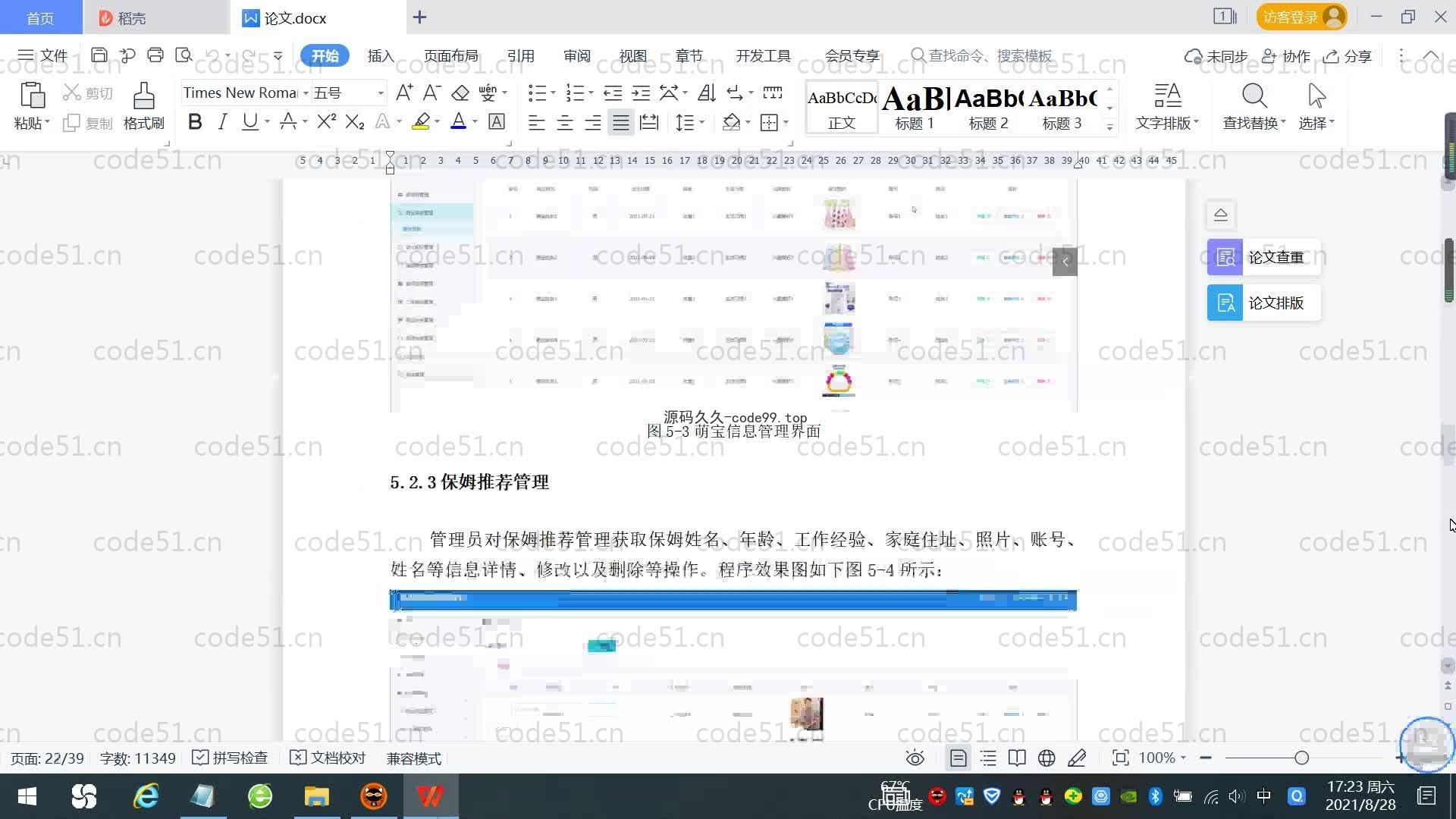The image size is (1456, 819).
Task: Click the Collaborate (协作) button
Action: (x=1286, y=56)
